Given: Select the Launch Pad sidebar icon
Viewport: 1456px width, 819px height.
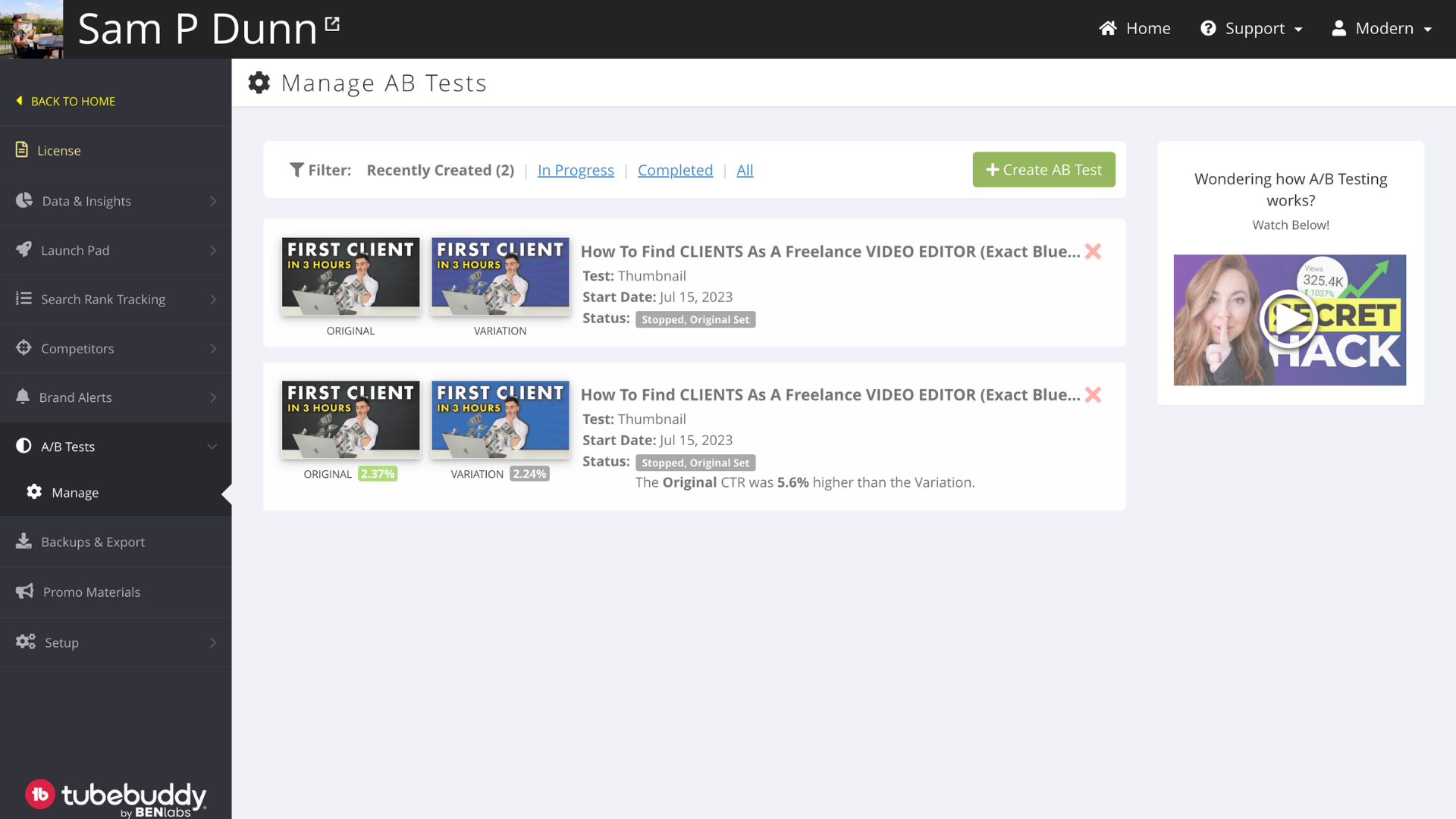Looking at the screenshot, I should pyautogui.click(x=24, y=250).
